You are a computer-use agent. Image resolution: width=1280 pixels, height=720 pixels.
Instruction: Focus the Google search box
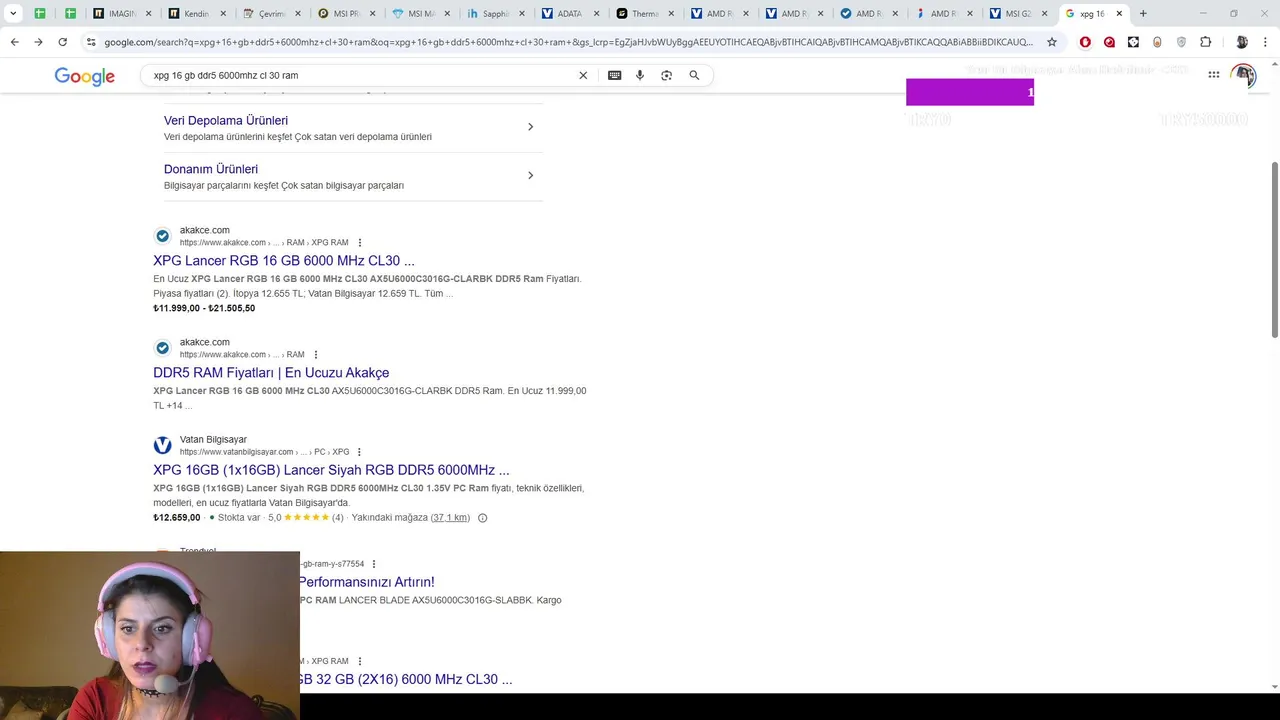click(x=360, y=75)
